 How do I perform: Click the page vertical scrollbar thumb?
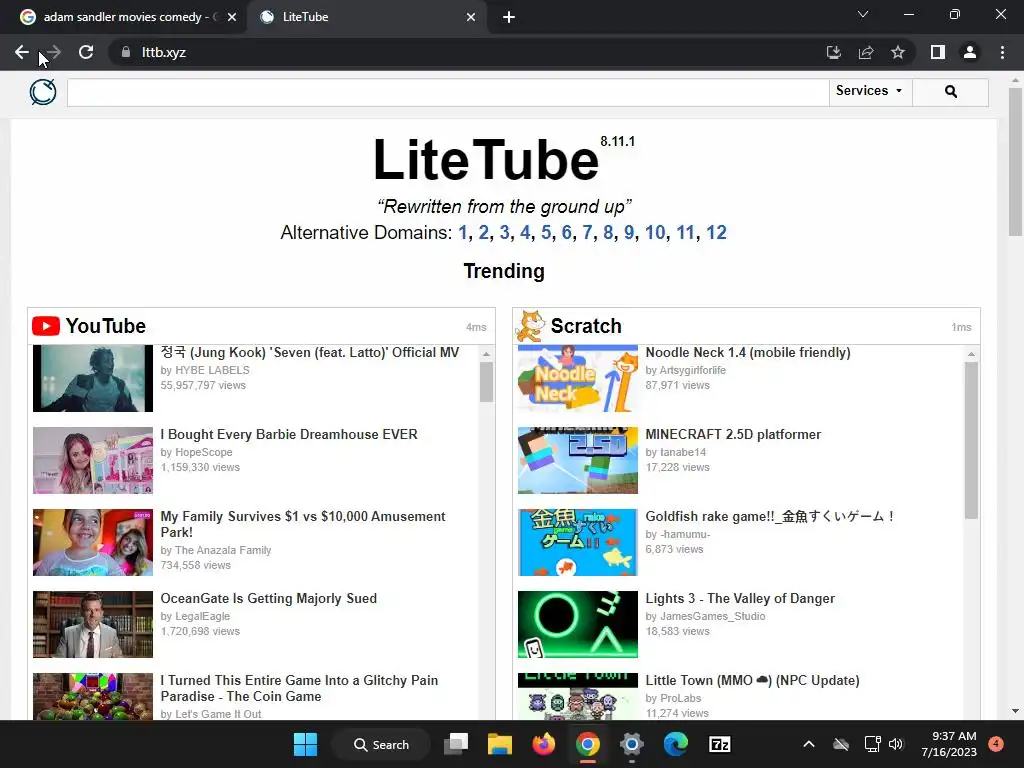coord(1015,161)
